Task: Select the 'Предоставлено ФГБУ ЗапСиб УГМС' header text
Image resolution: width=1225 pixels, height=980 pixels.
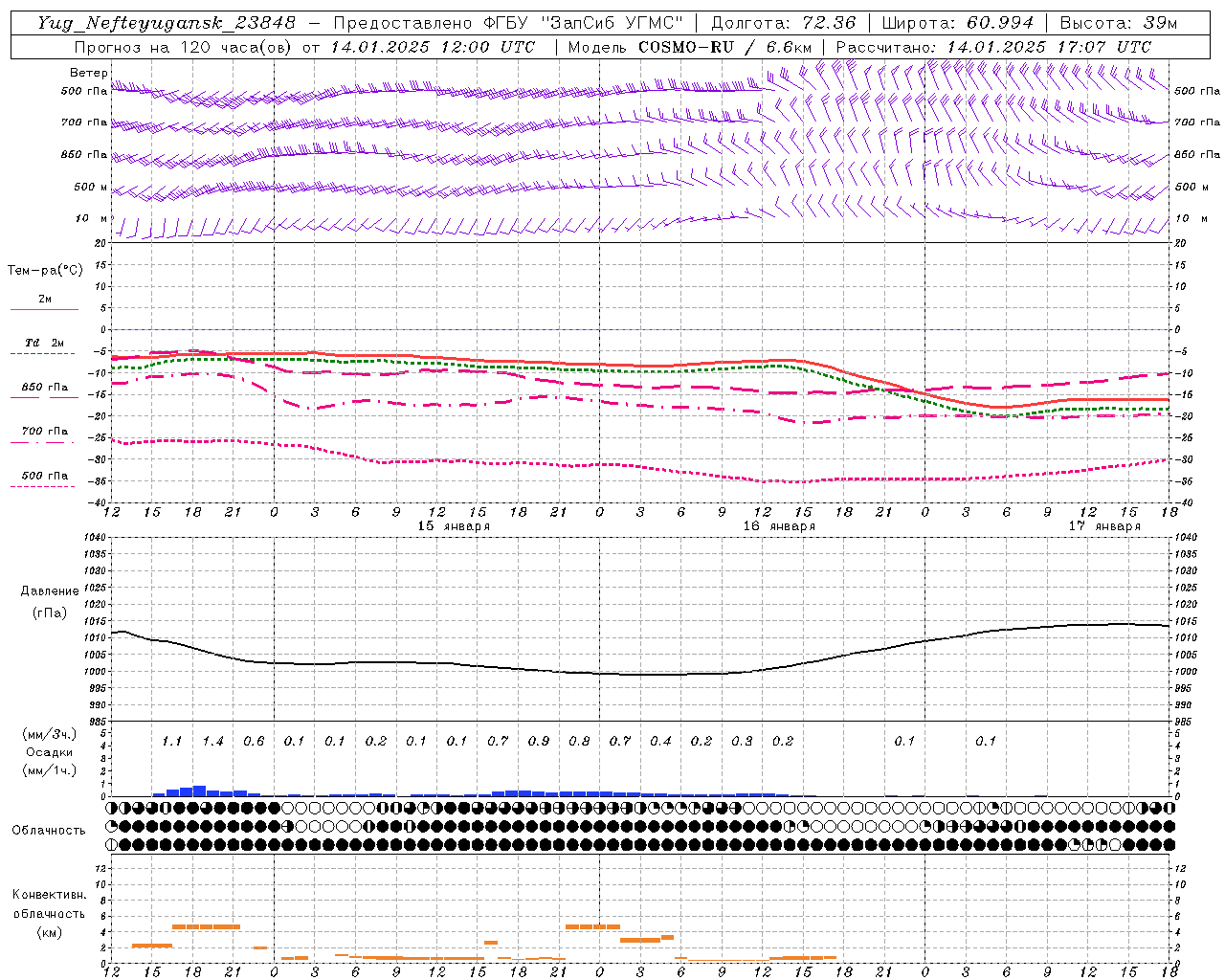Action: pos(509,23)
